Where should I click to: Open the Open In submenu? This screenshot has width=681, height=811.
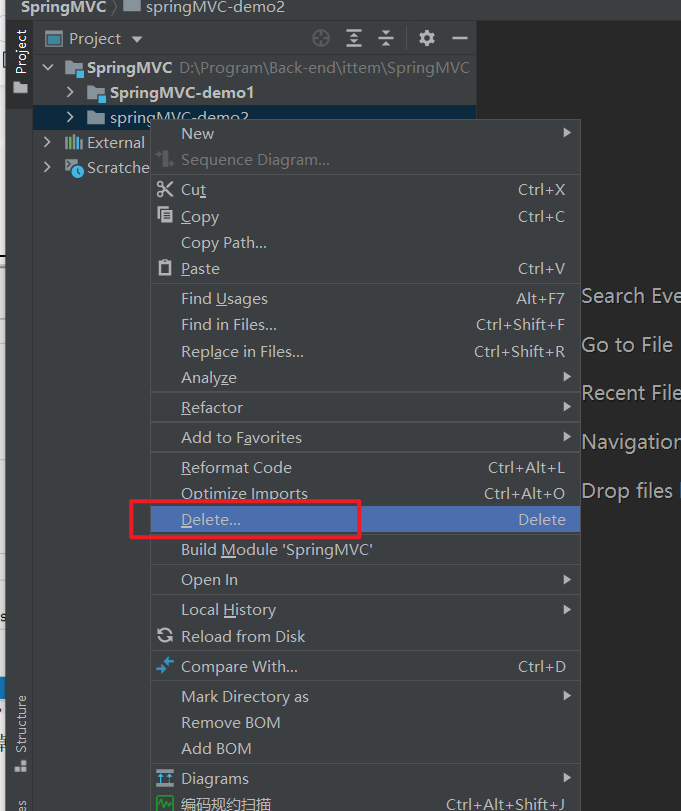coord(365,579)
